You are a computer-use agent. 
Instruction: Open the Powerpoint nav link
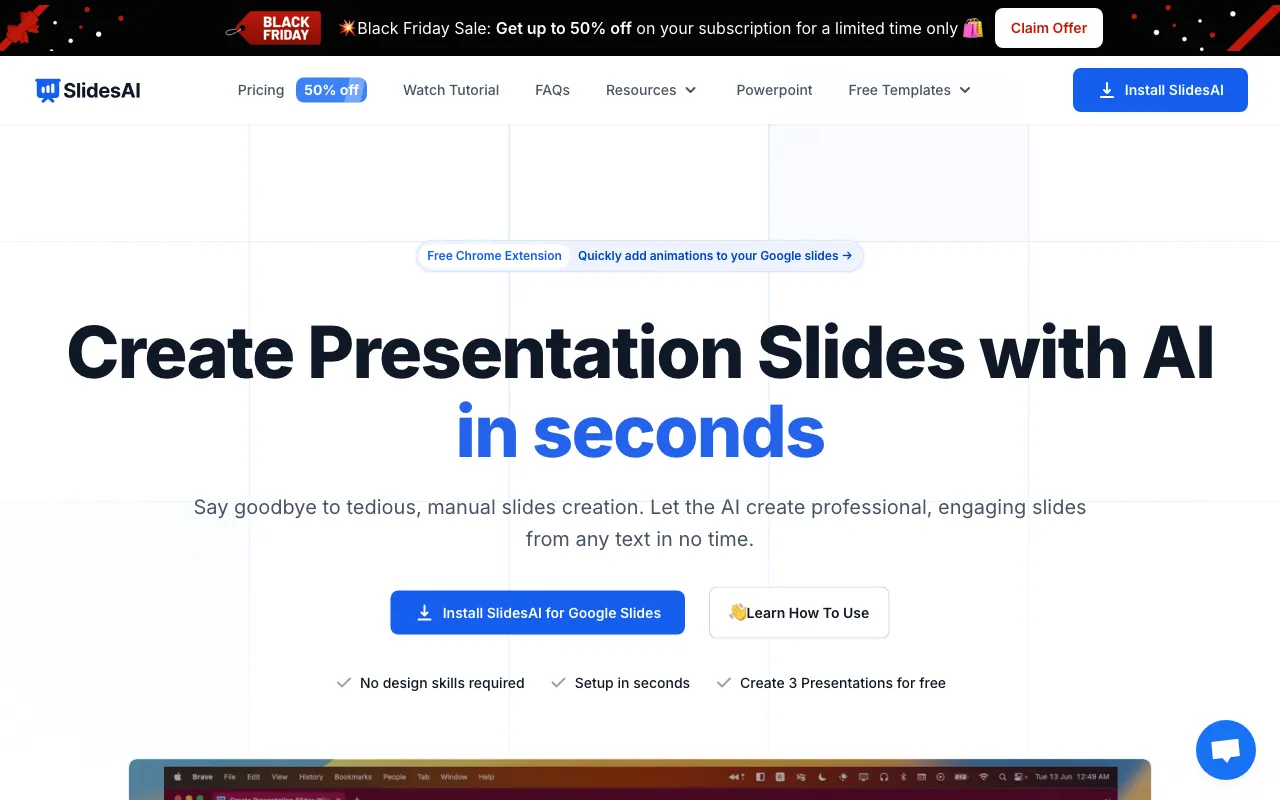click(x=774, y=90)
